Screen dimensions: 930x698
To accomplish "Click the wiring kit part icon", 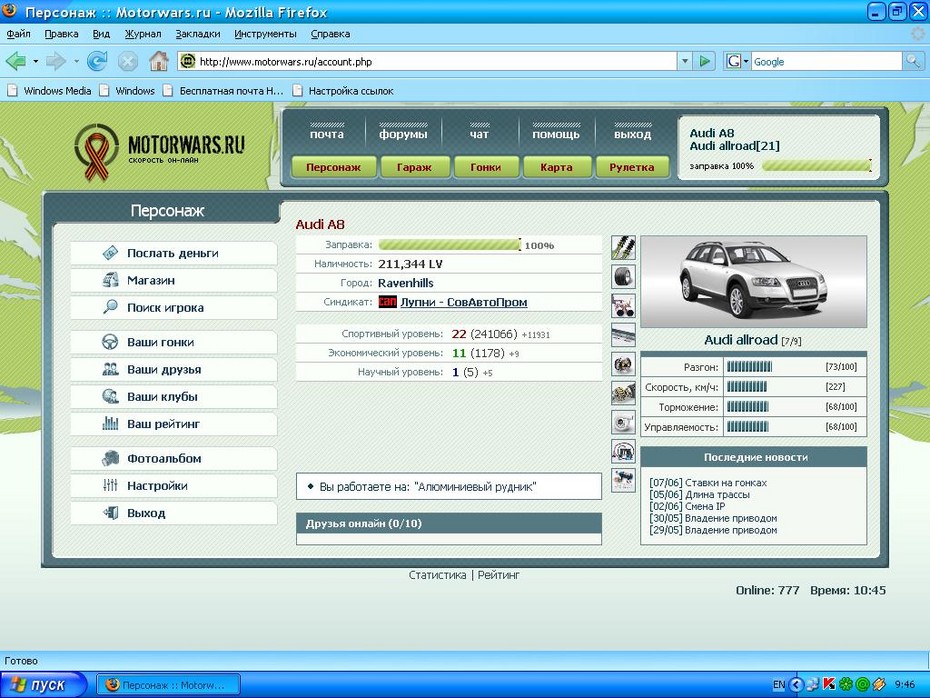I will [623, 451].
